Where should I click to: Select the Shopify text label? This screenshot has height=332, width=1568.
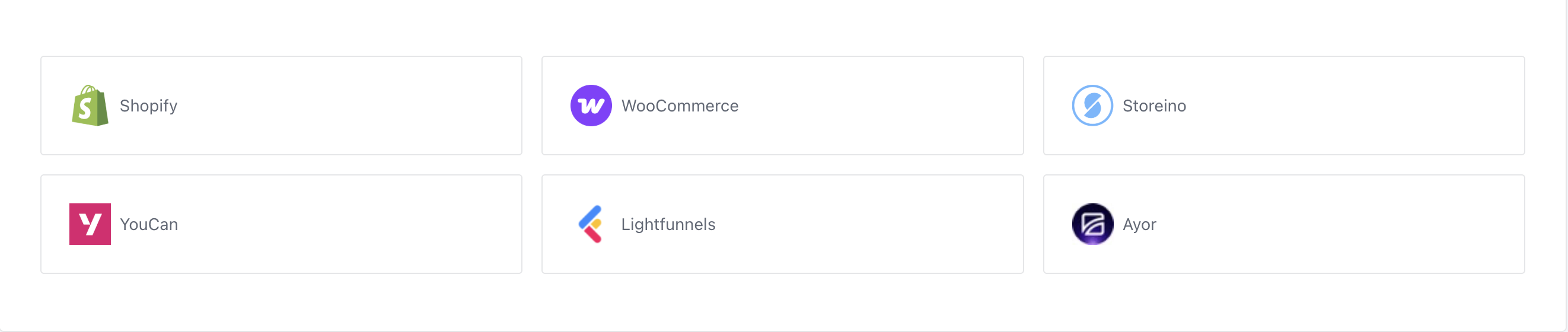click(x=148, y=106)
